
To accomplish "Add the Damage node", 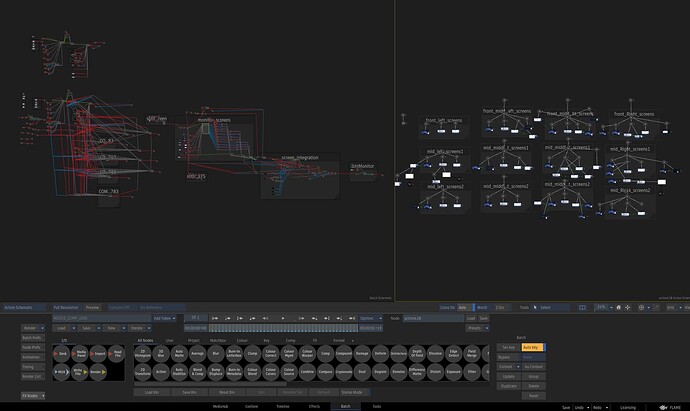I will tap(362, 353).
